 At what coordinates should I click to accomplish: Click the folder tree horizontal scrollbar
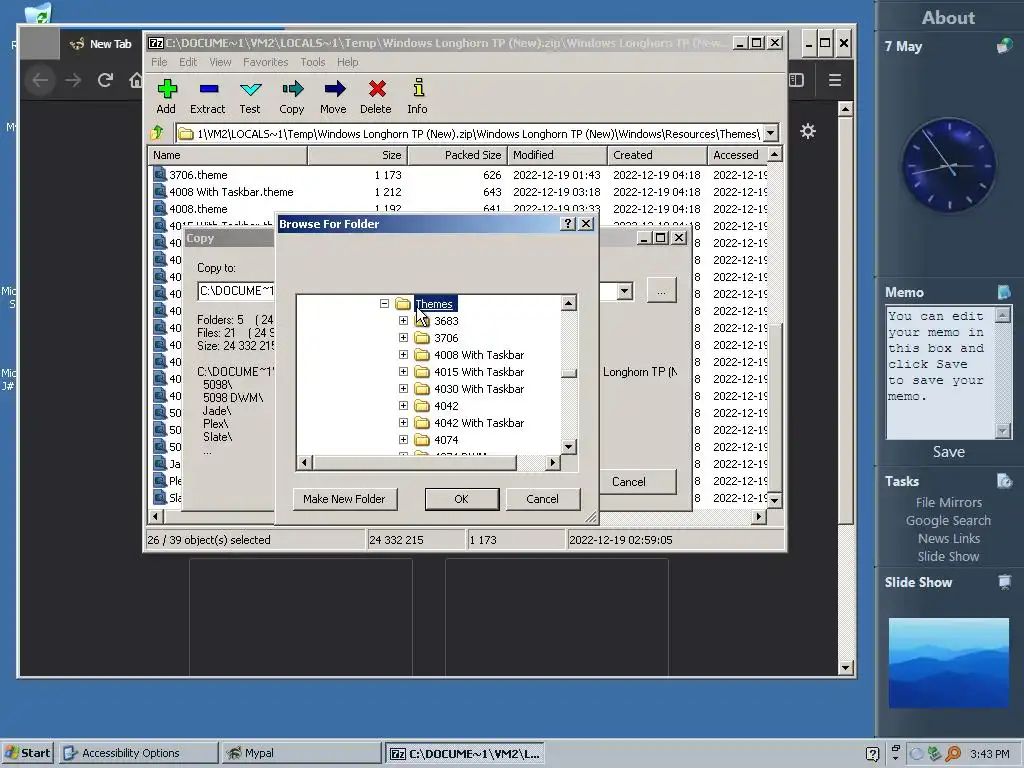click(x=428, y=463)
